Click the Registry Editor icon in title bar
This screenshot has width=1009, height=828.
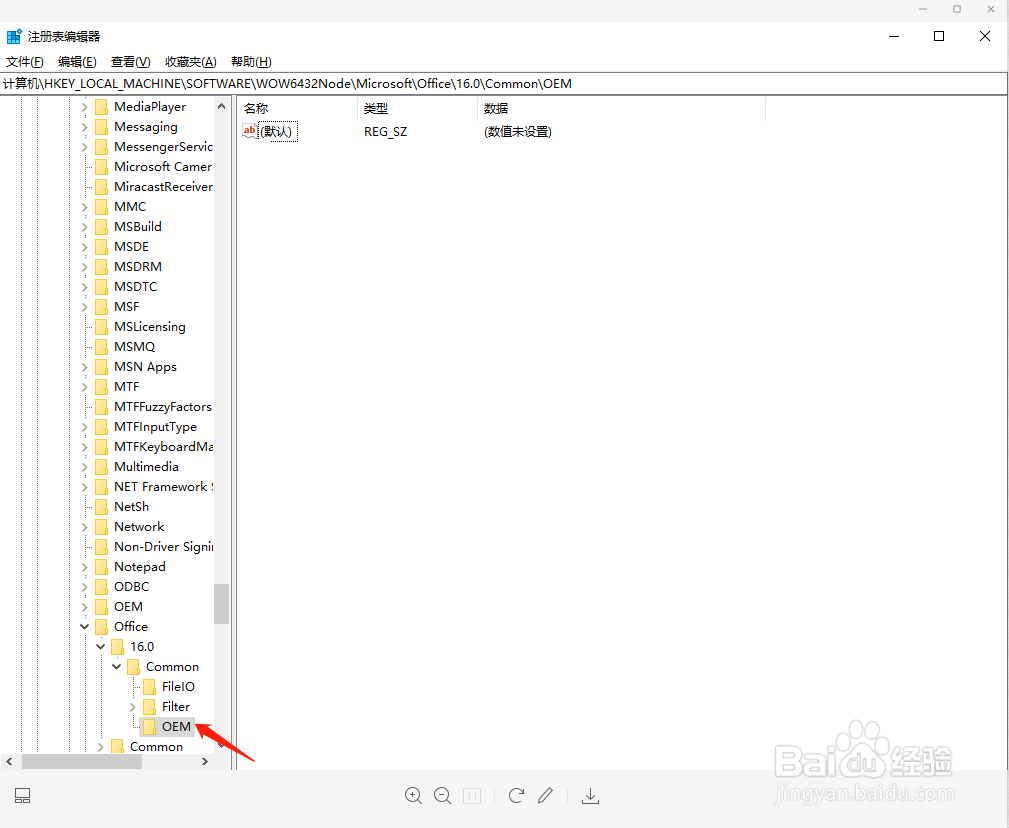pos(15,35)
